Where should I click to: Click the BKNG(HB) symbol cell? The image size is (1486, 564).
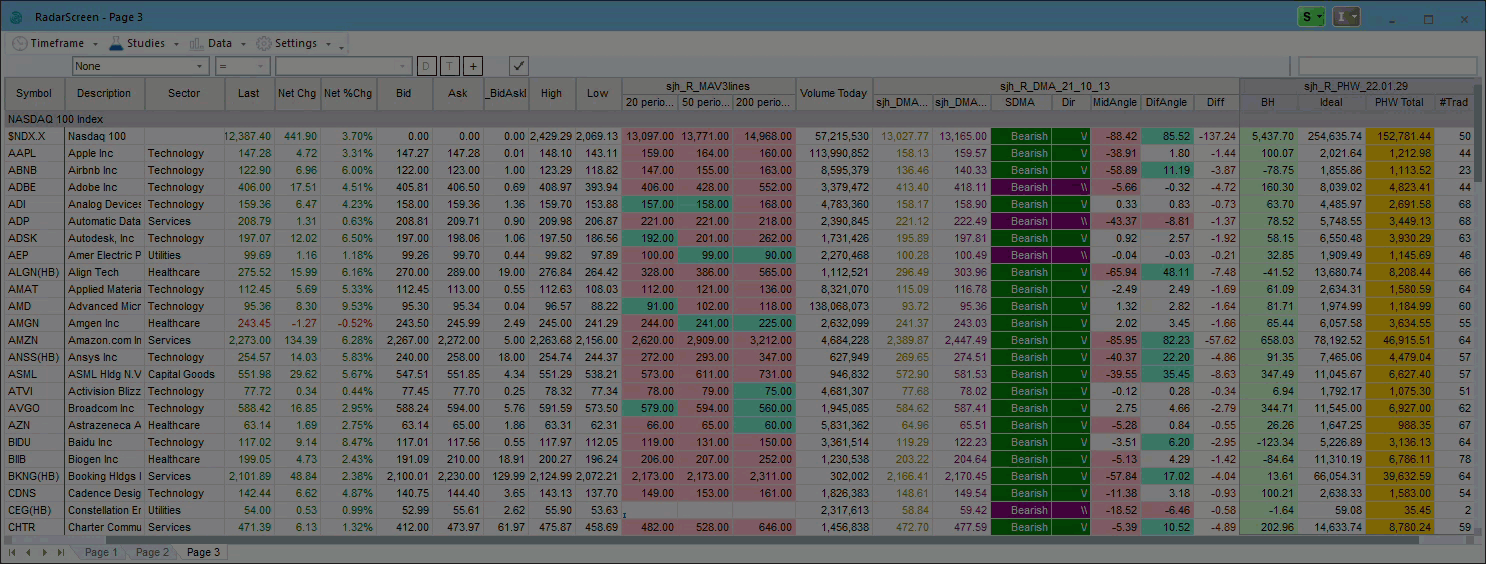[x=34, y=476]
